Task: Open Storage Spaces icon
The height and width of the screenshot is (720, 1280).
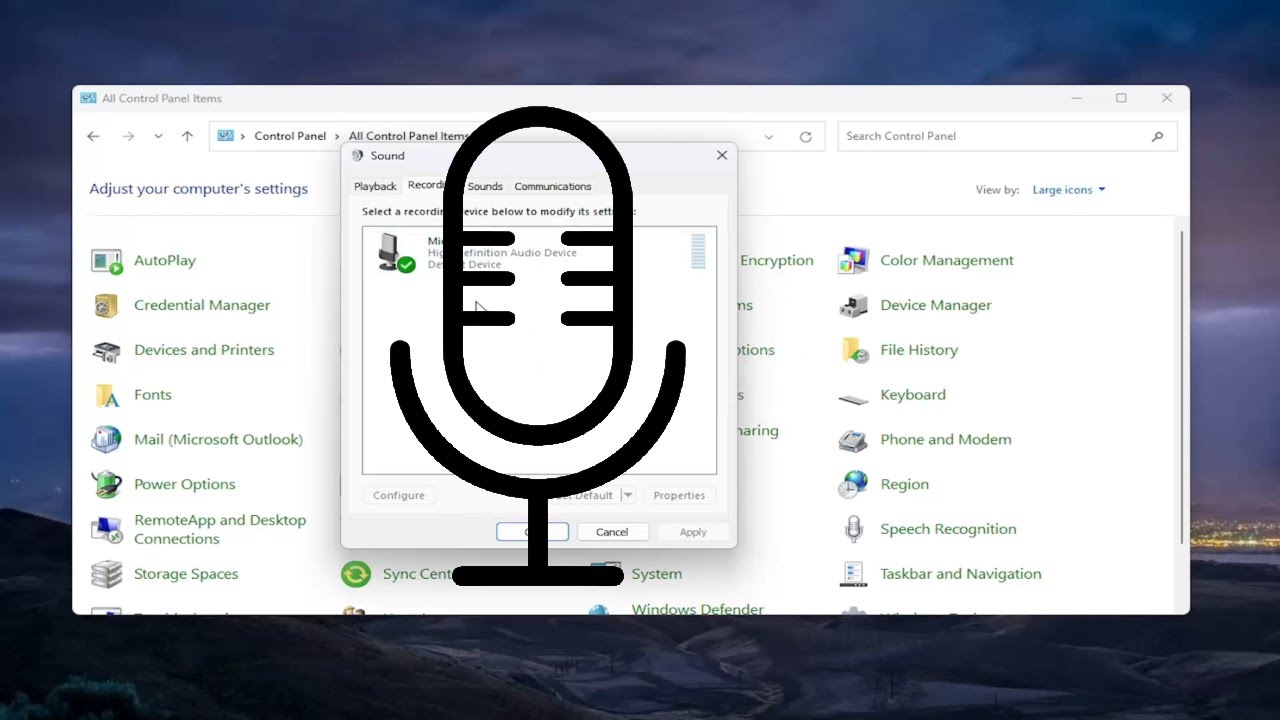Action: (107, 574)
